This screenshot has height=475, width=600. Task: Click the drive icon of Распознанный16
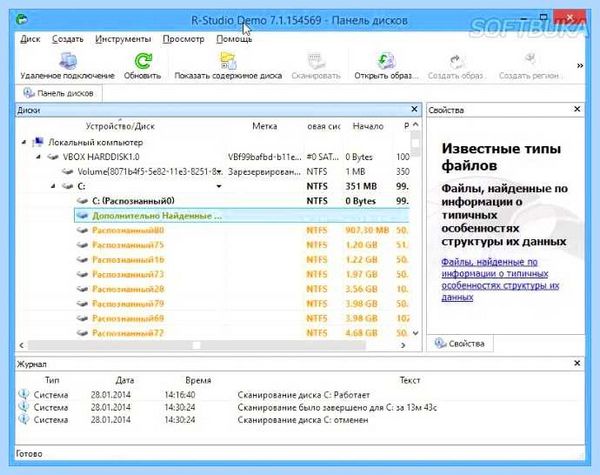coord(82,260)
